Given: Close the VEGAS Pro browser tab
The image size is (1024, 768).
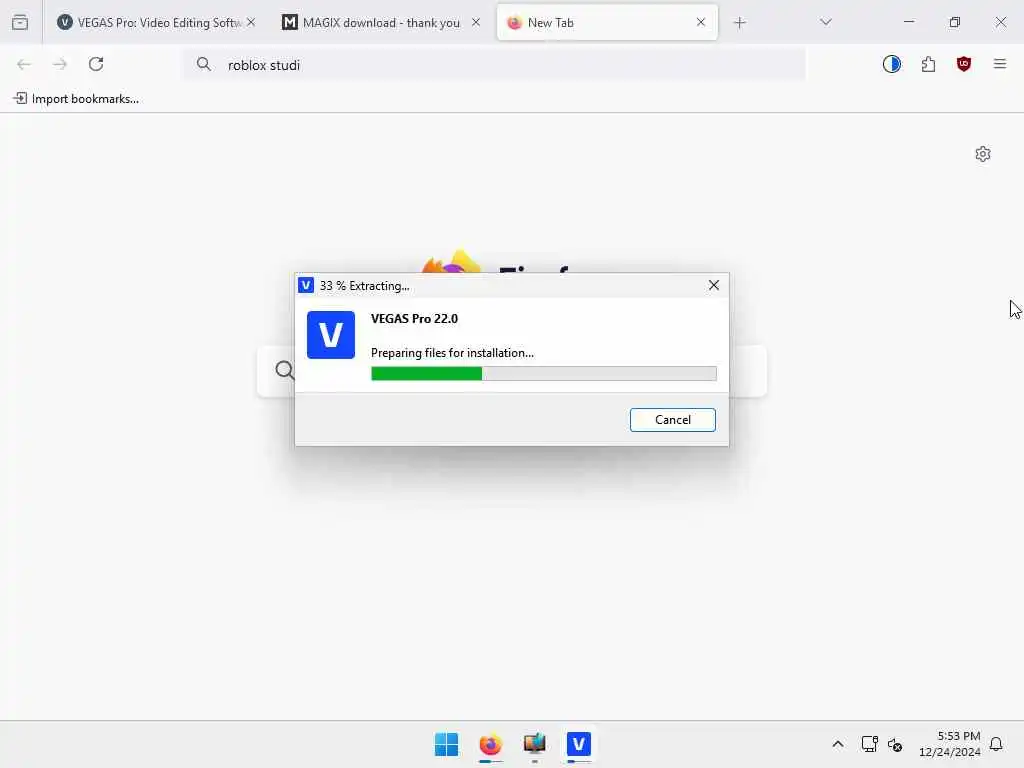Looking at the screenshot, I should [x=251, y=22].
